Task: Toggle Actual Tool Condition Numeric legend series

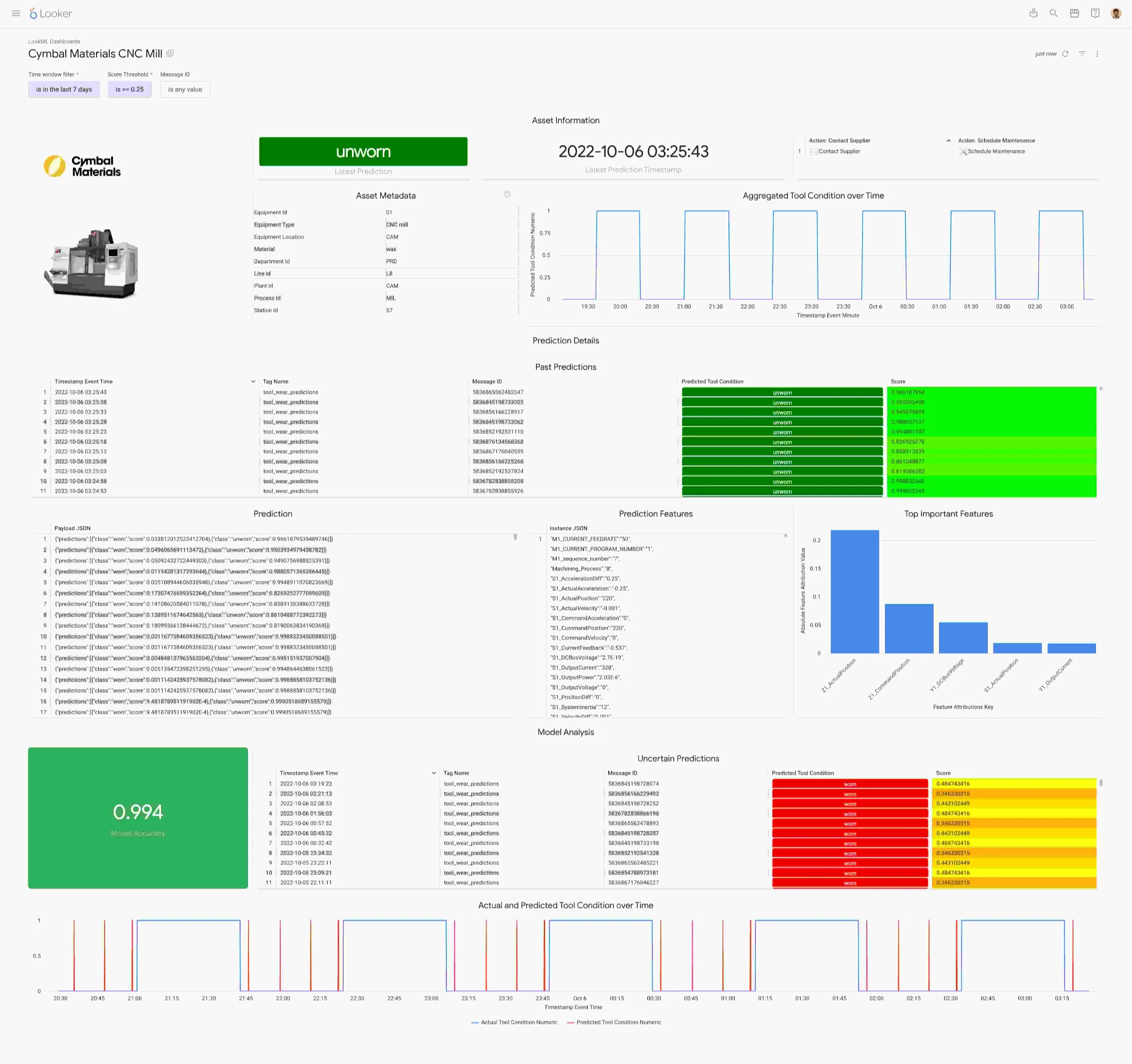Action: pyautogui.click(x=518, y=1022)
